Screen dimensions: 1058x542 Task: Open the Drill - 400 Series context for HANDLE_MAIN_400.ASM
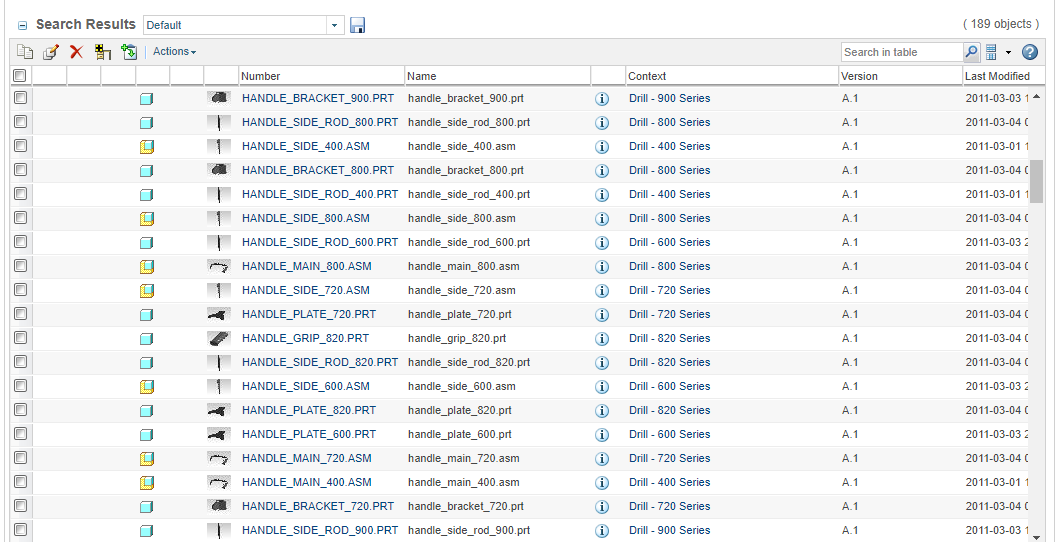(x=669, y=483)
